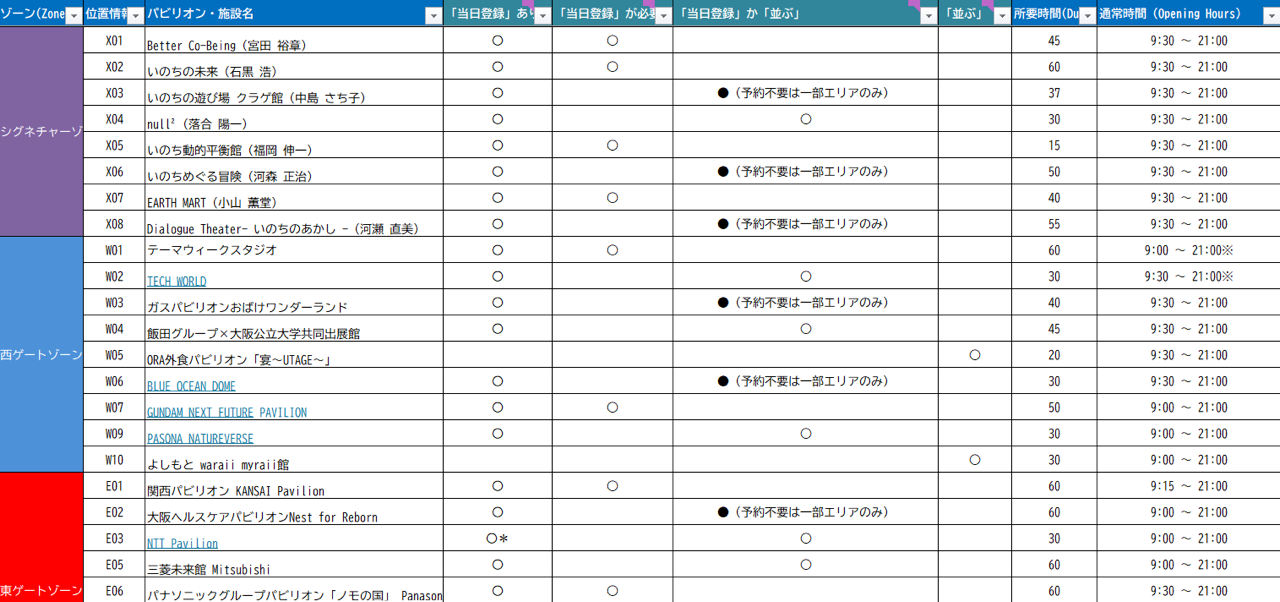
Task: Select position code cell W10
Action: 114,460
